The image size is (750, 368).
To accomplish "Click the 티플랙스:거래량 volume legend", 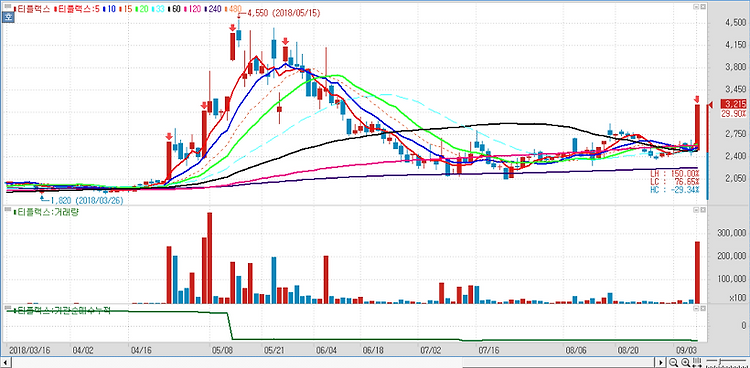I will 46,212.
